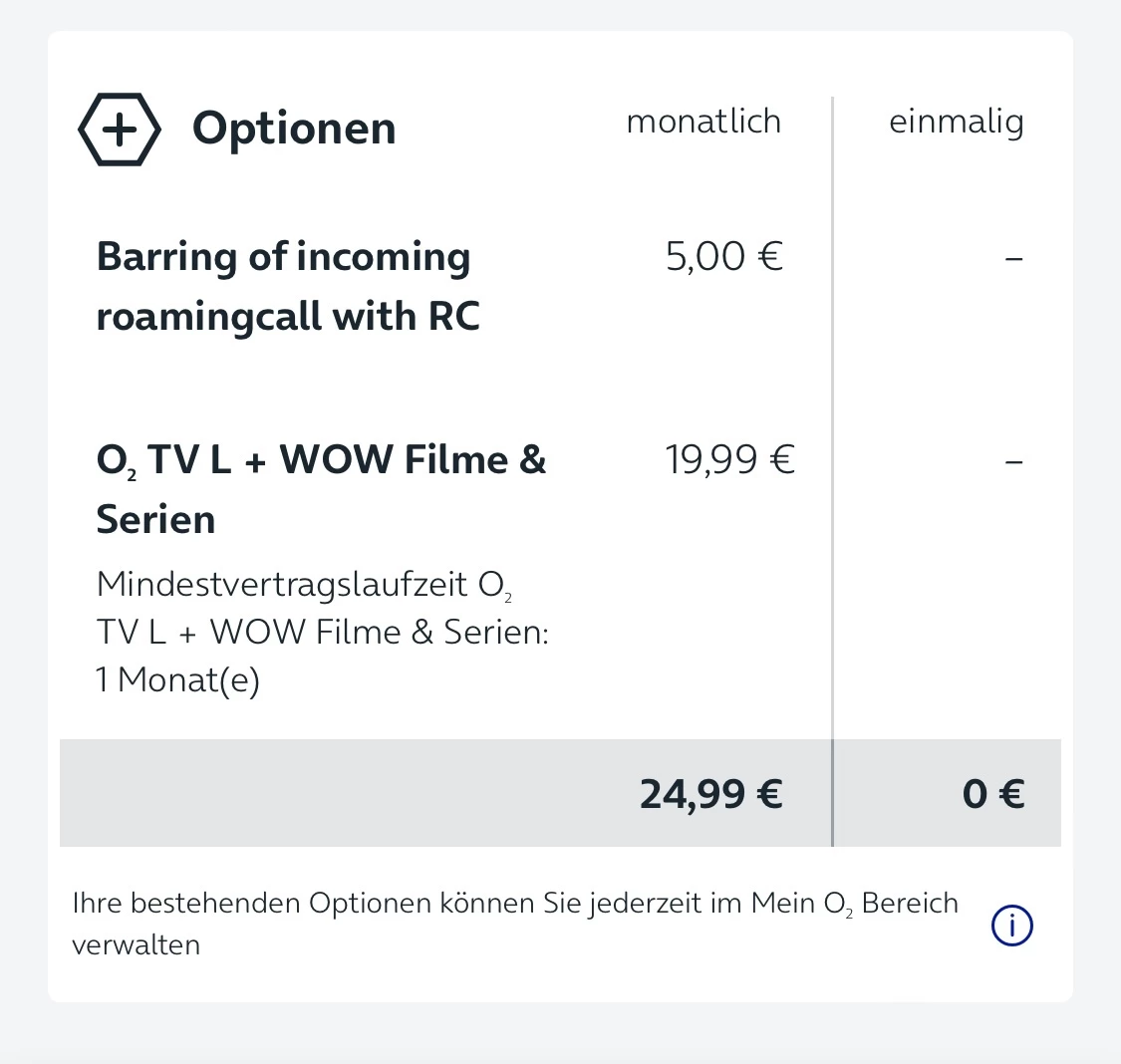Image resolution: width=1121 pixels, height=1064 pixels.
Task: Select the einmalig column header
Action: click(x=956, y=122)
